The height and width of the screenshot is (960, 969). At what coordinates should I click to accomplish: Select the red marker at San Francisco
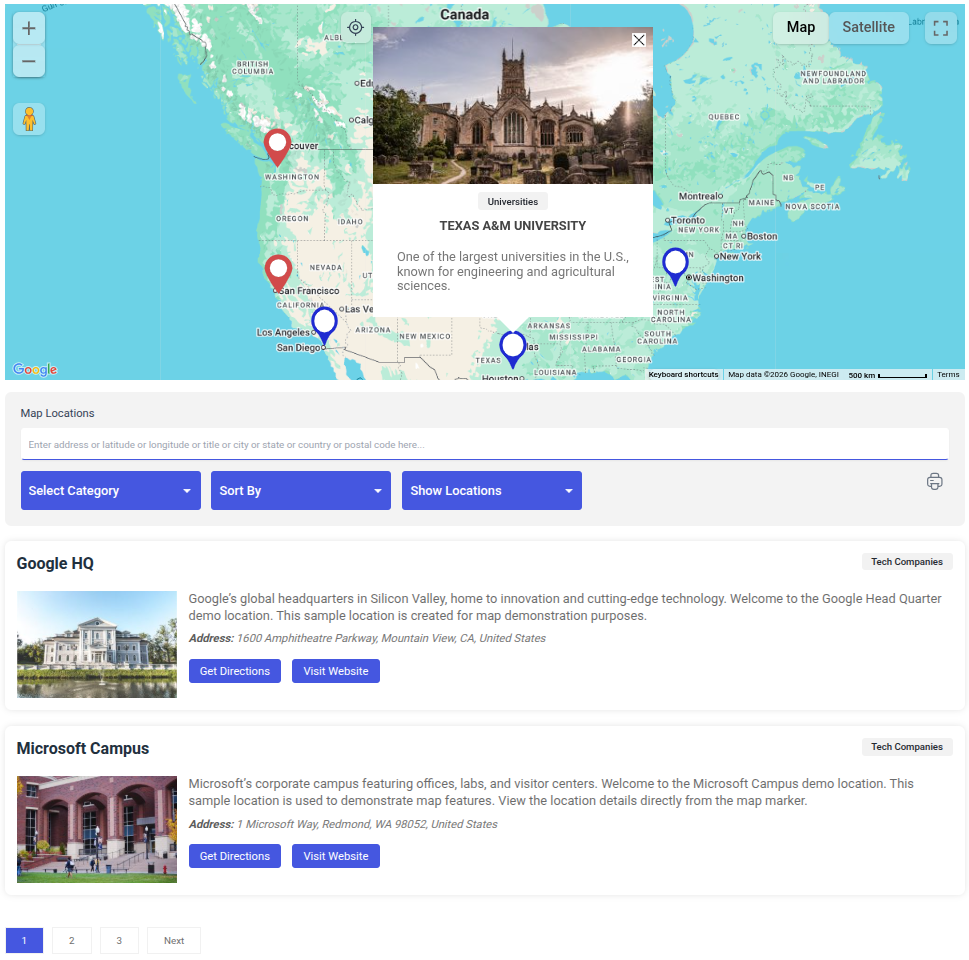point(278,273)
